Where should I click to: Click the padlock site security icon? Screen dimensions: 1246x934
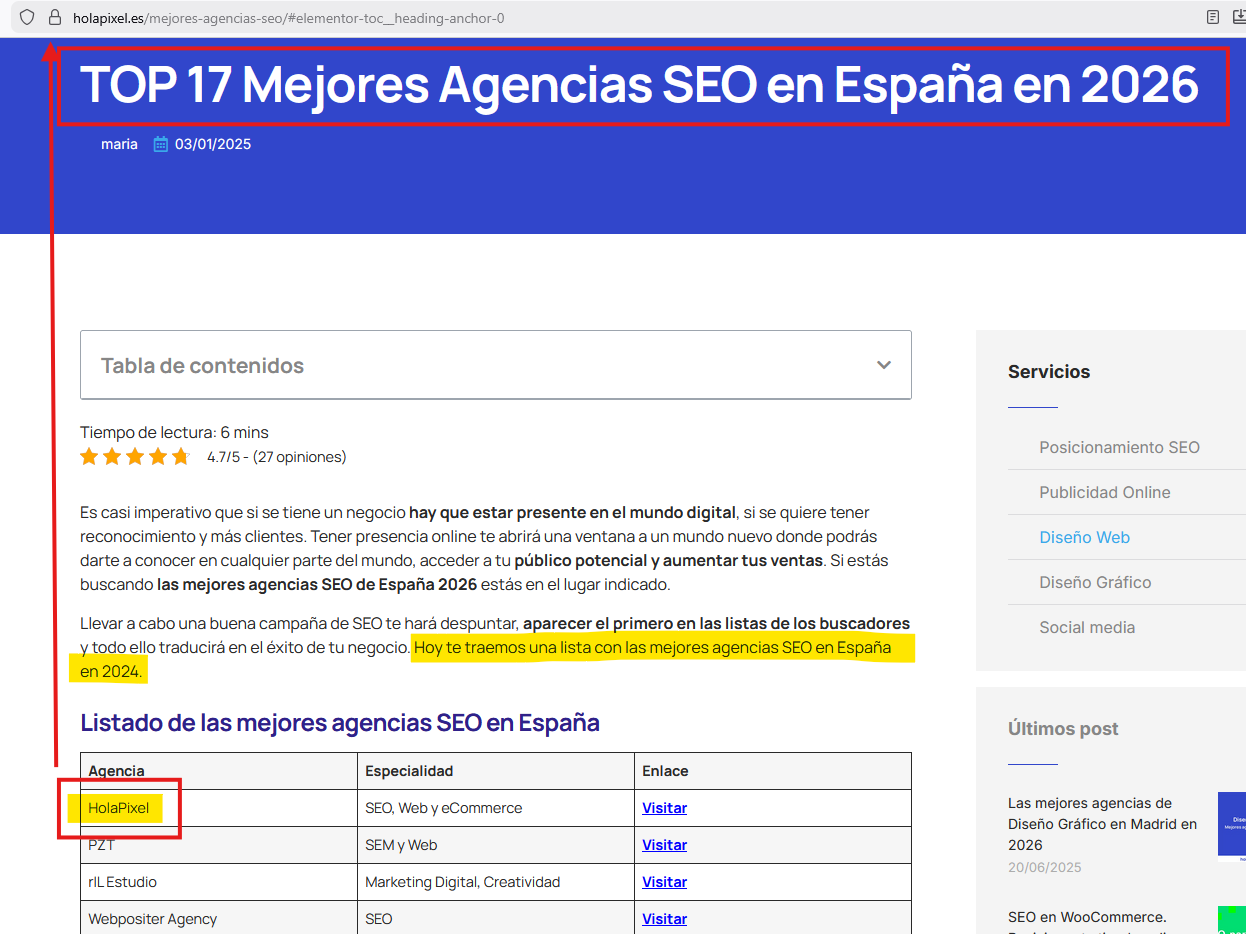(x=55, y=17)
